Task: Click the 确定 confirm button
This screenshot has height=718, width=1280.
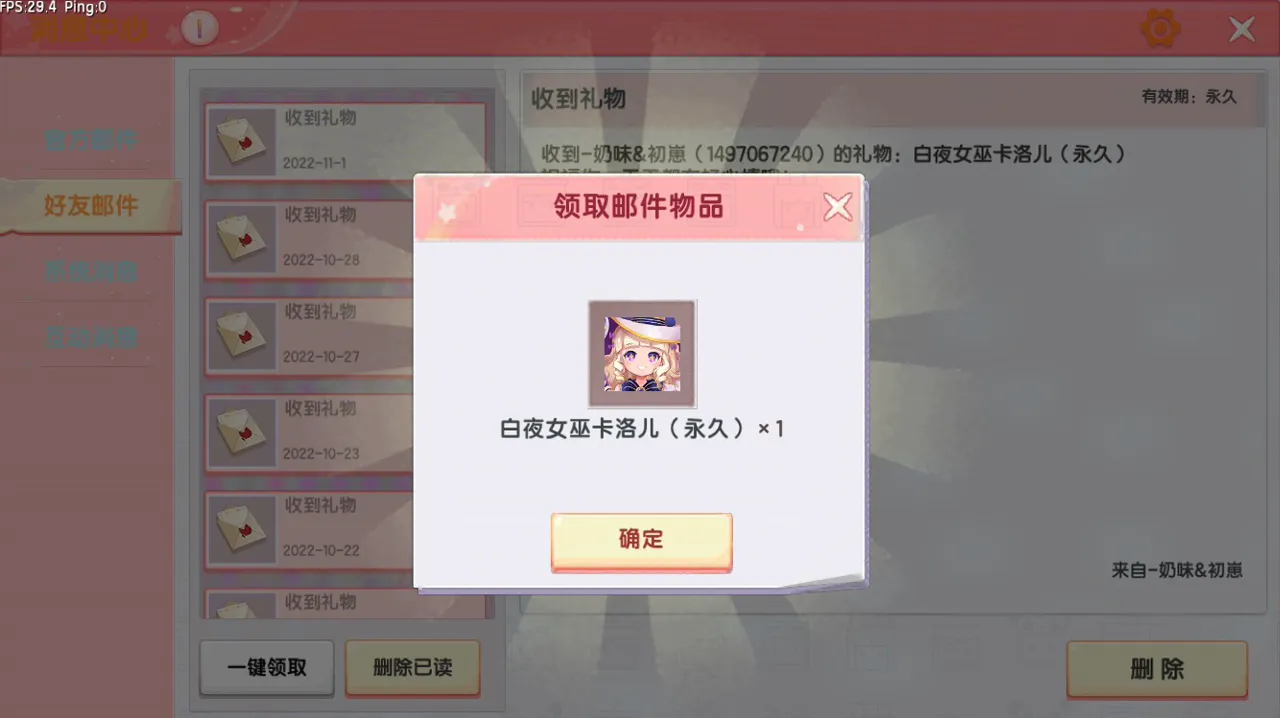Action: point(641,541)
